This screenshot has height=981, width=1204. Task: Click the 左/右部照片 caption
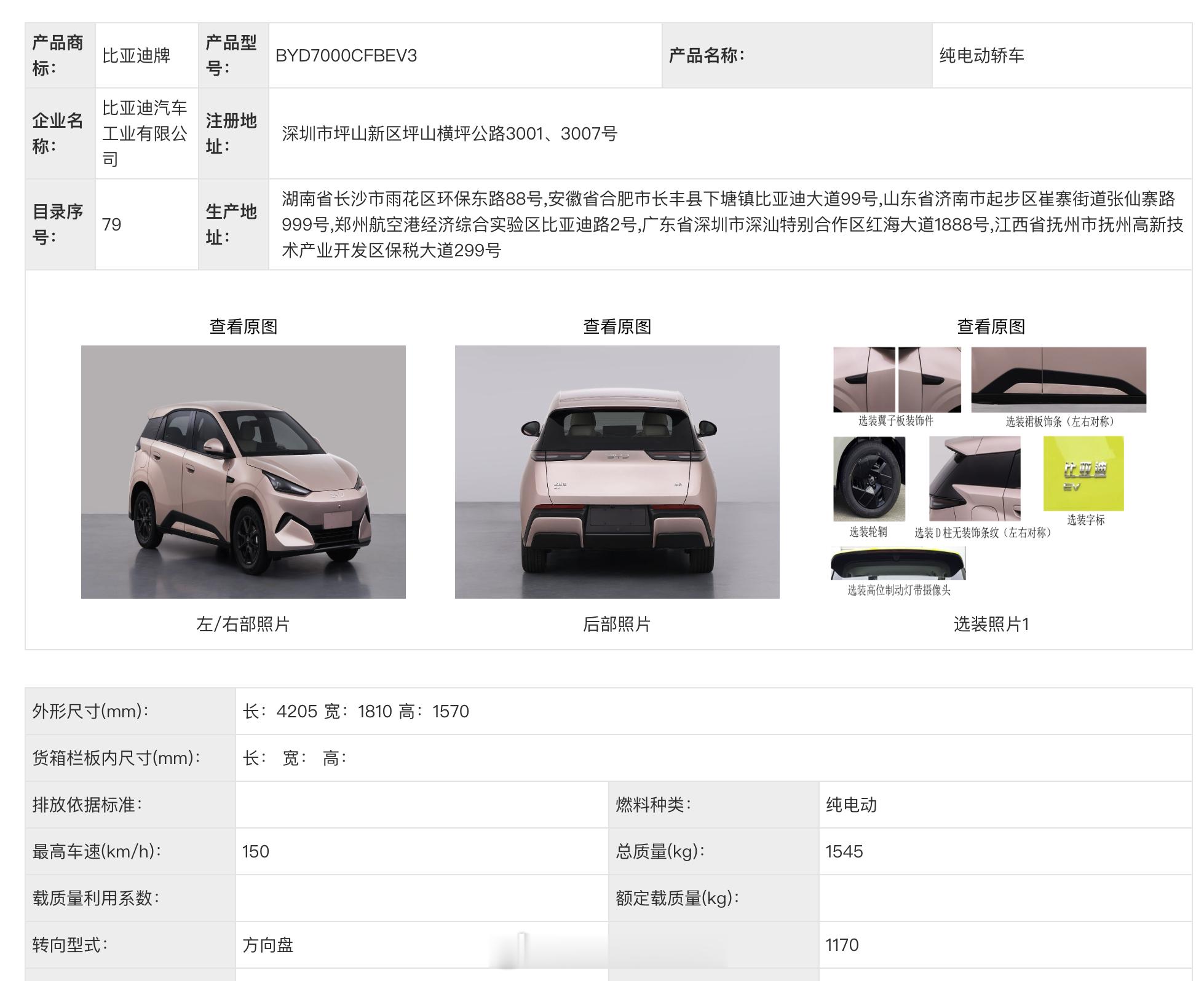243,624
